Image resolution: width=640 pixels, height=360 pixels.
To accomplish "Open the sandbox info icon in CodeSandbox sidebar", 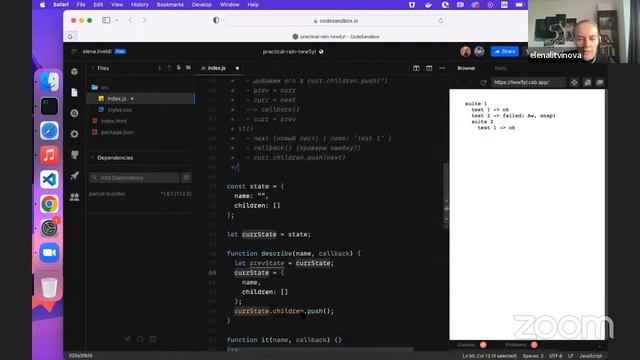I will 74,72.
